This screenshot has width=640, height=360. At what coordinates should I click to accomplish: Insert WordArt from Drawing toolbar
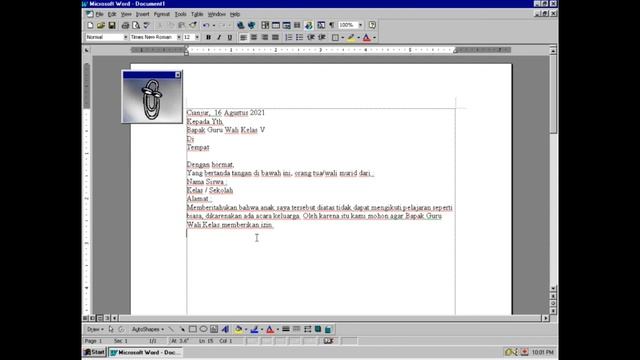click(x=225, y=329)
